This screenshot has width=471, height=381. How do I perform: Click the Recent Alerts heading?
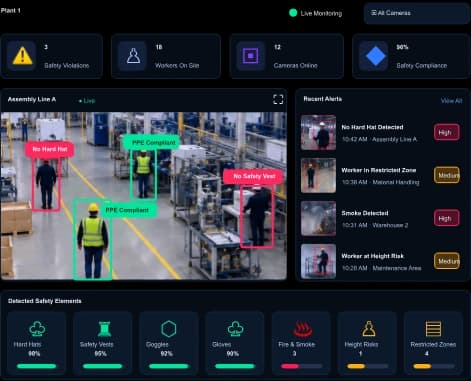[322, 99]
